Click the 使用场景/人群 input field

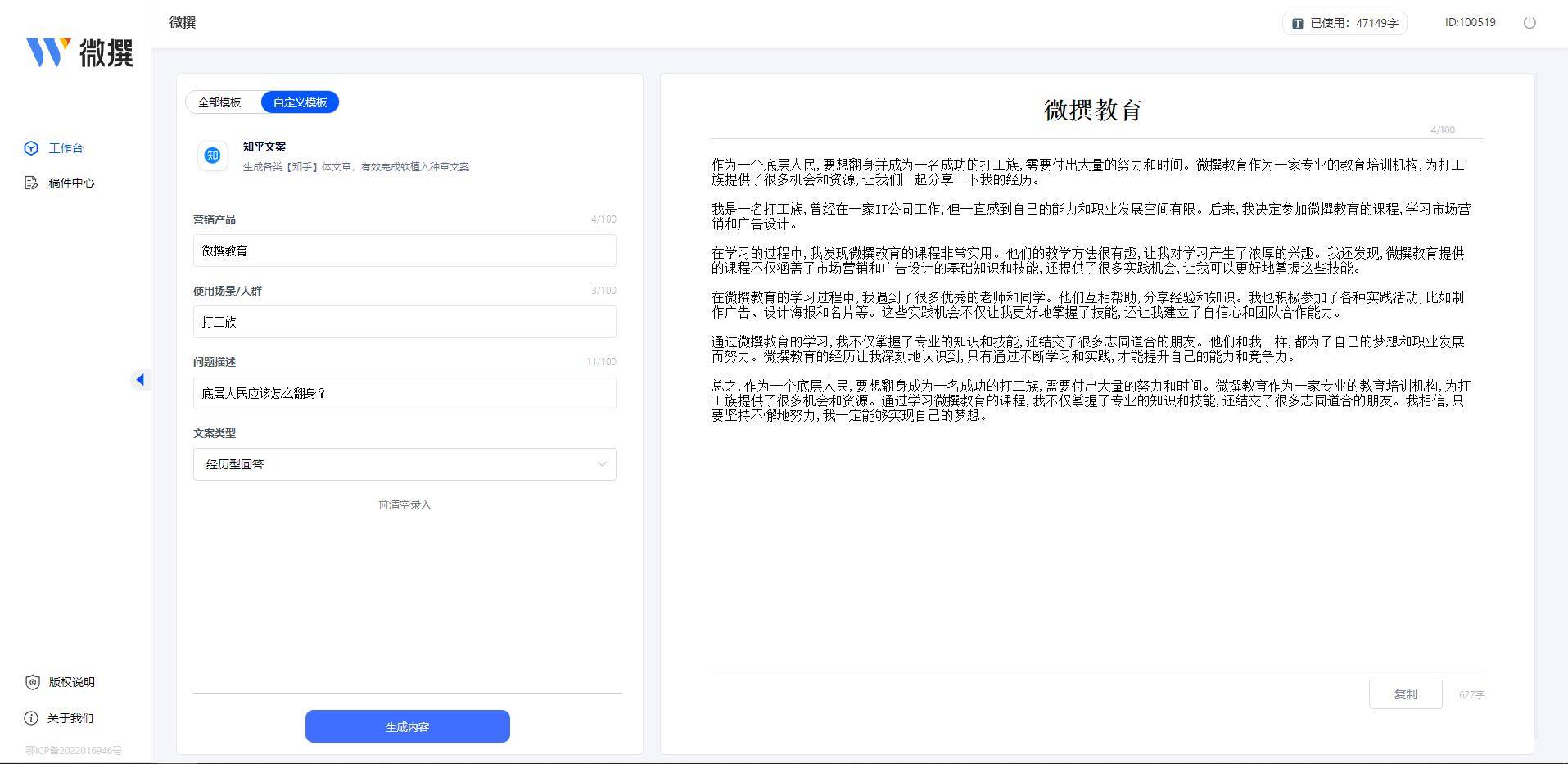tap(404, 321)
